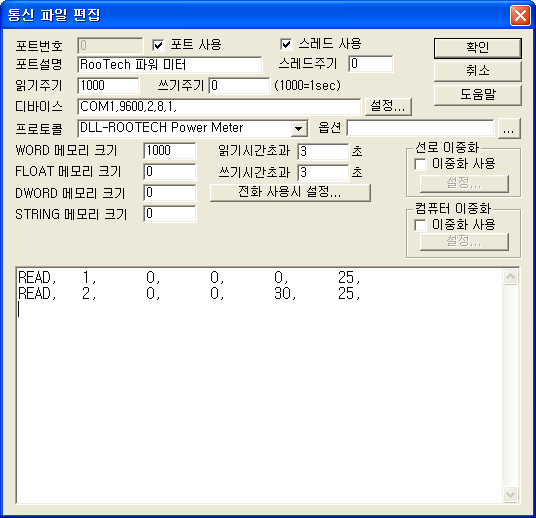Focus the 포트설명 field with RooTech text

tap(170, 65)
